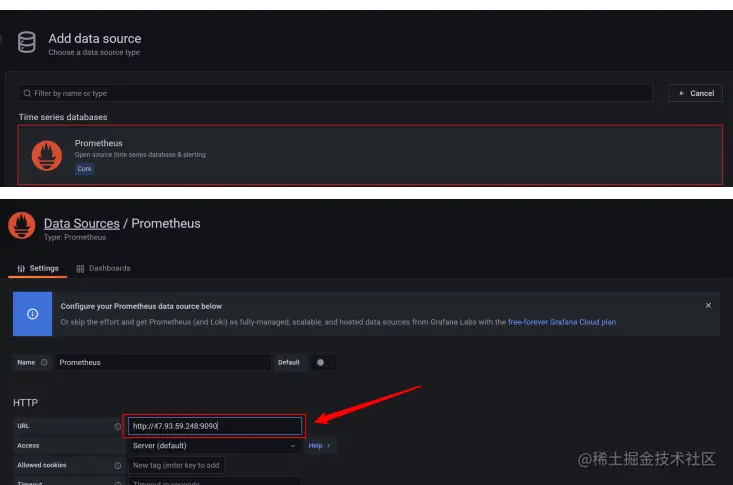Open the Data Sources breadcrumb link

[x=82, y=224]
